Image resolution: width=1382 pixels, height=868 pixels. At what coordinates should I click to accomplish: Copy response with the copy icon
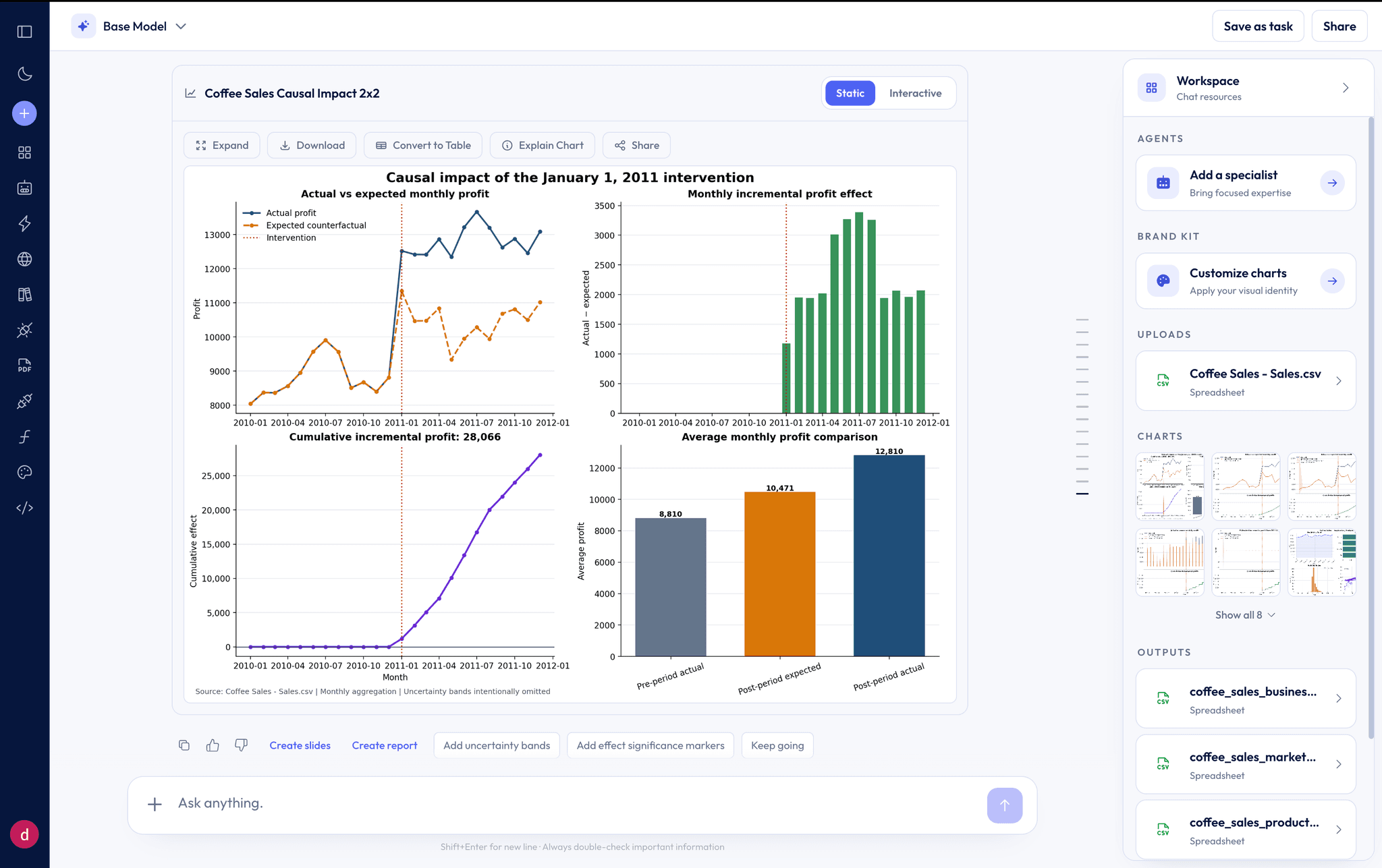[184, 745]
